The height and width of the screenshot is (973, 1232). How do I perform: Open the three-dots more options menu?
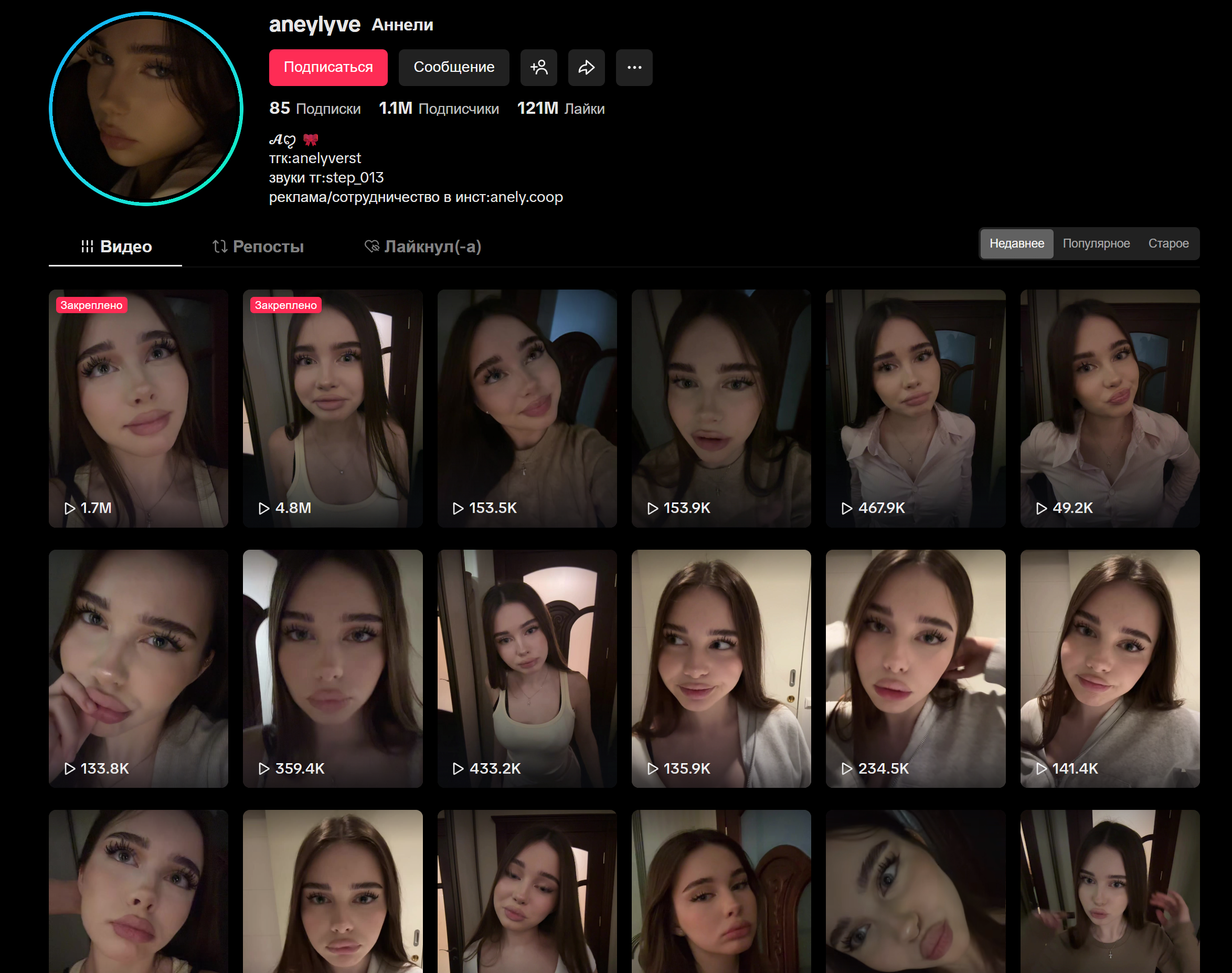[x=634, y=67]
